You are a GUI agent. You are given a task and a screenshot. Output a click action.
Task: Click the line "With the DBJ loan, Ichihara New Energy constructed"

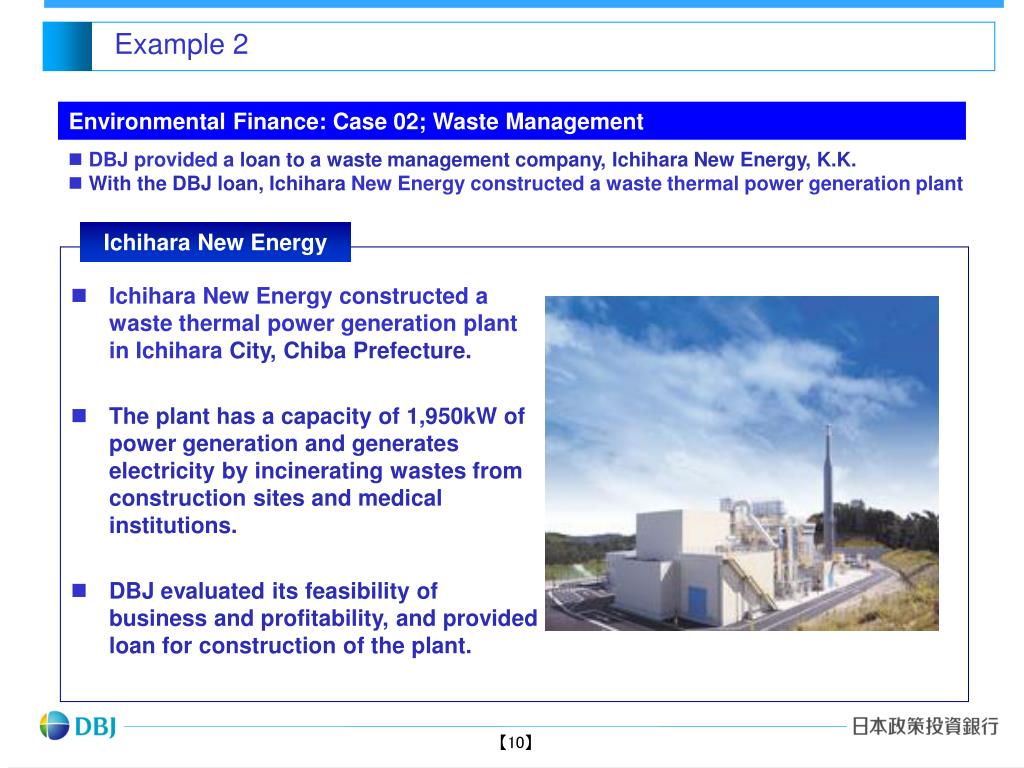coord(526,184)
